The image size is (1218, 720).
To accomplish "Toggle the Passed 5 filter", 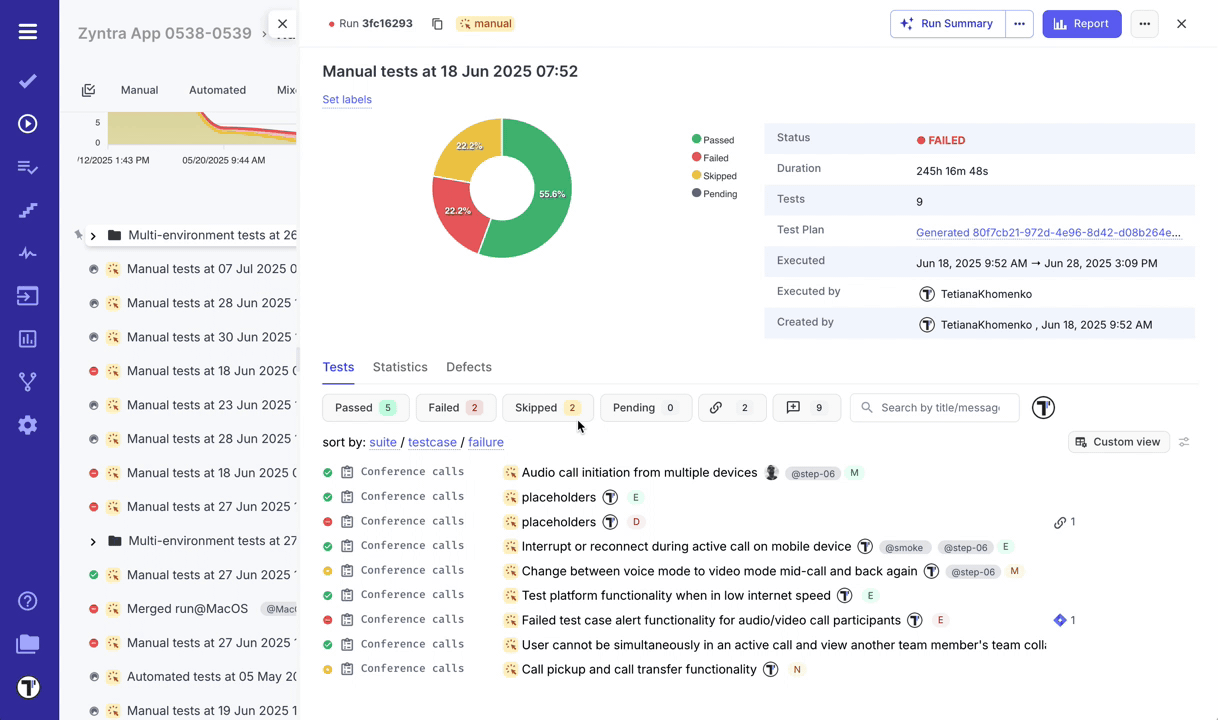I will [366, 408].
